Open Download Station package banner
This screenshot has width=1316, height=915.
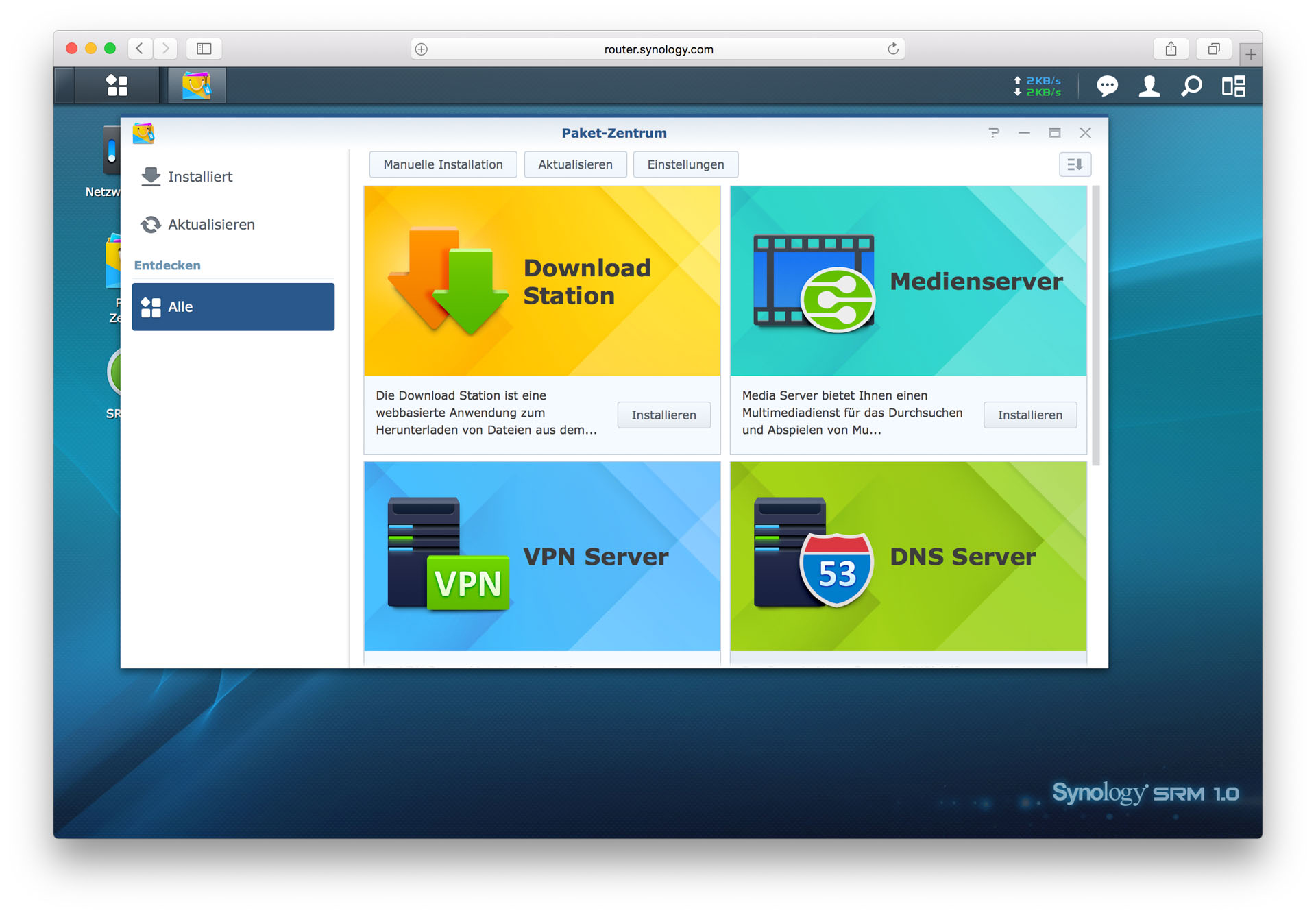(x=542, y=281)
